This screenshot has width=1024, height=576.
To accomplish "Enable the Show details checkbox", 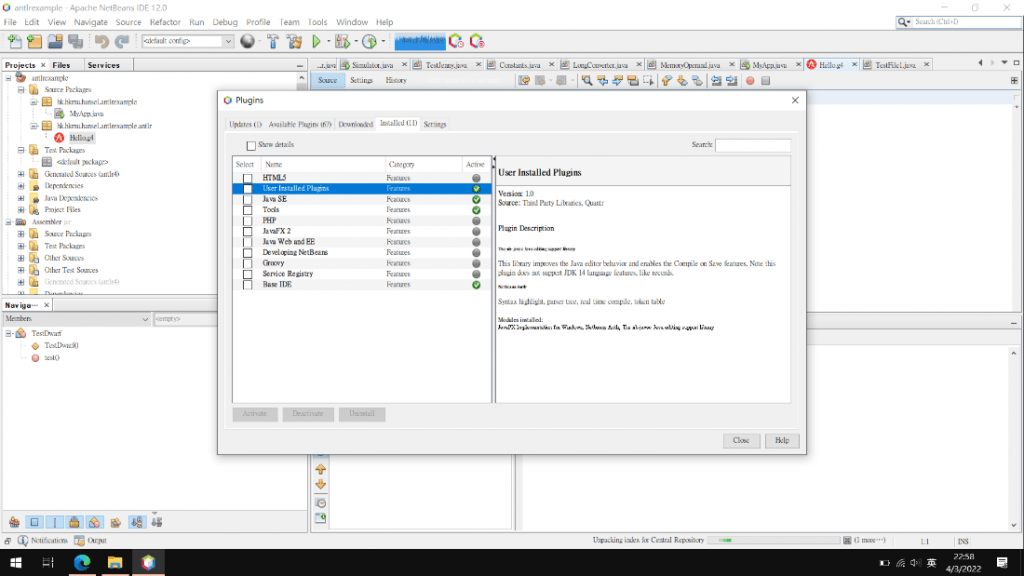I will pos(251,145).
